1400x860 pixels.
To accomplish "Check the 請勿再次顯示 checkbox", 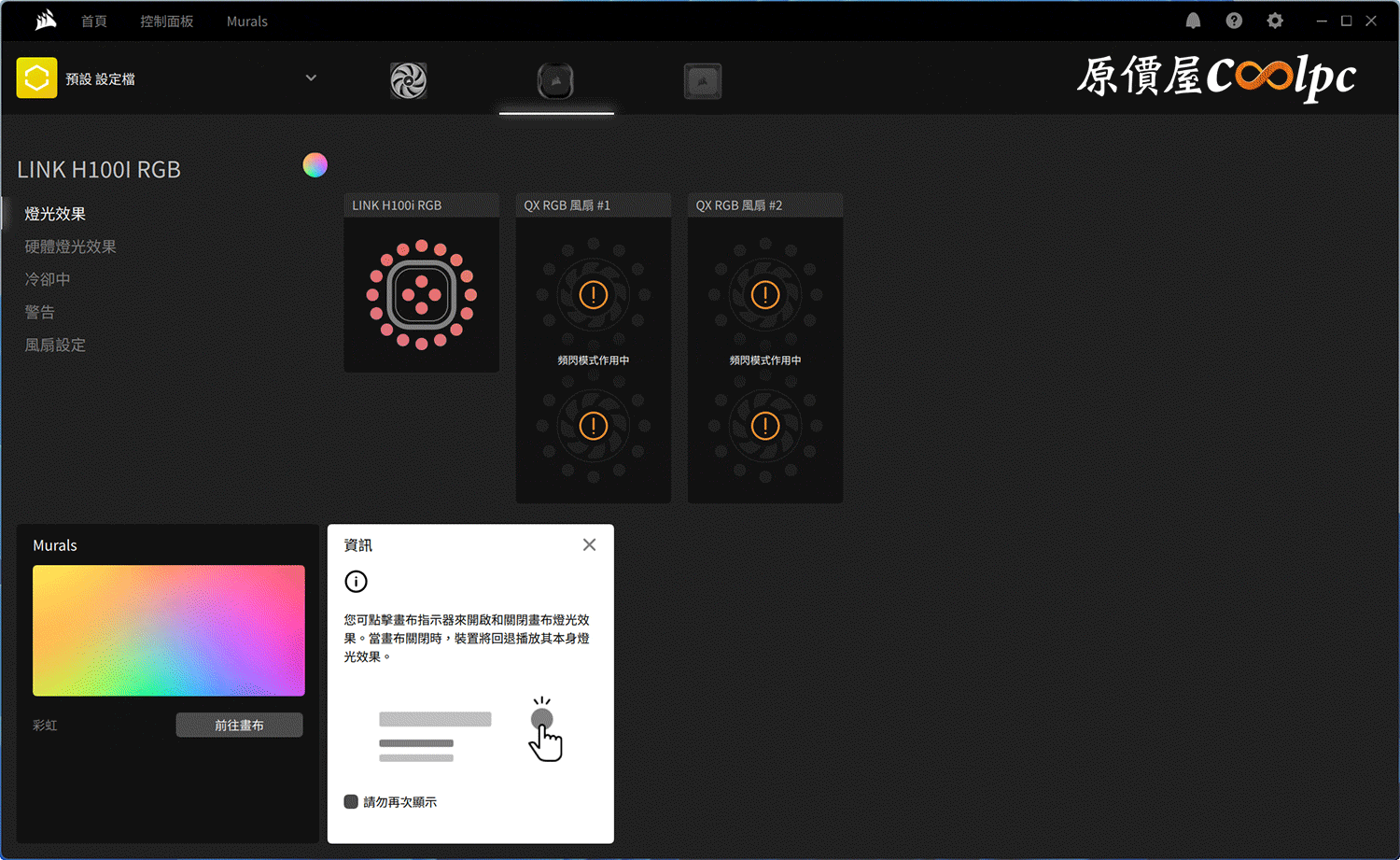I will (351, 802).
